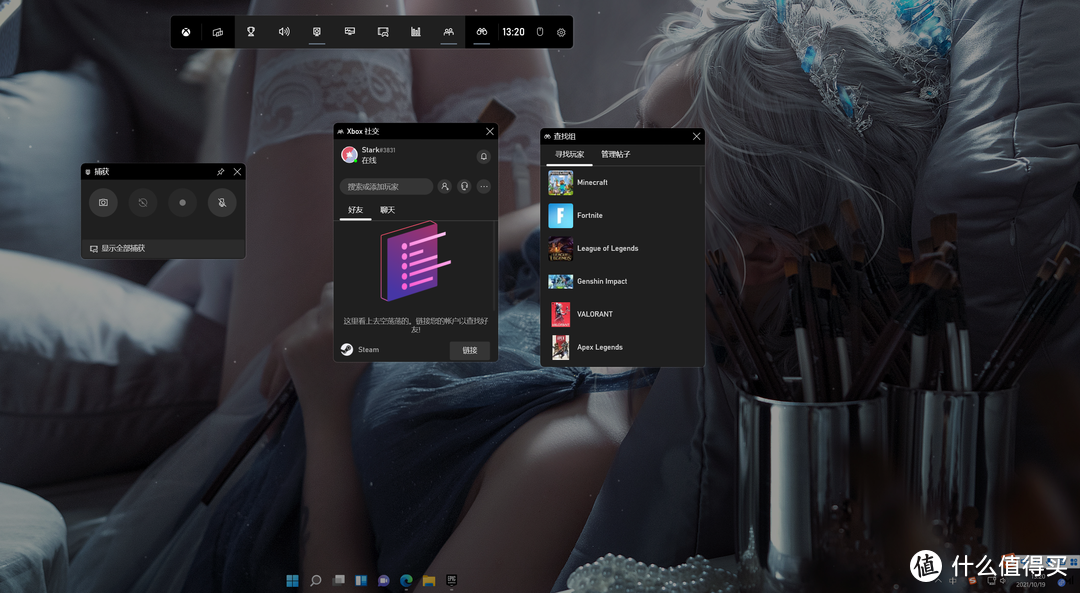Image resolution: width=1080 pixels, height=593 pixels.
Task: Open Game Bar settings via gear icon
Action: (x=560, y=32)
